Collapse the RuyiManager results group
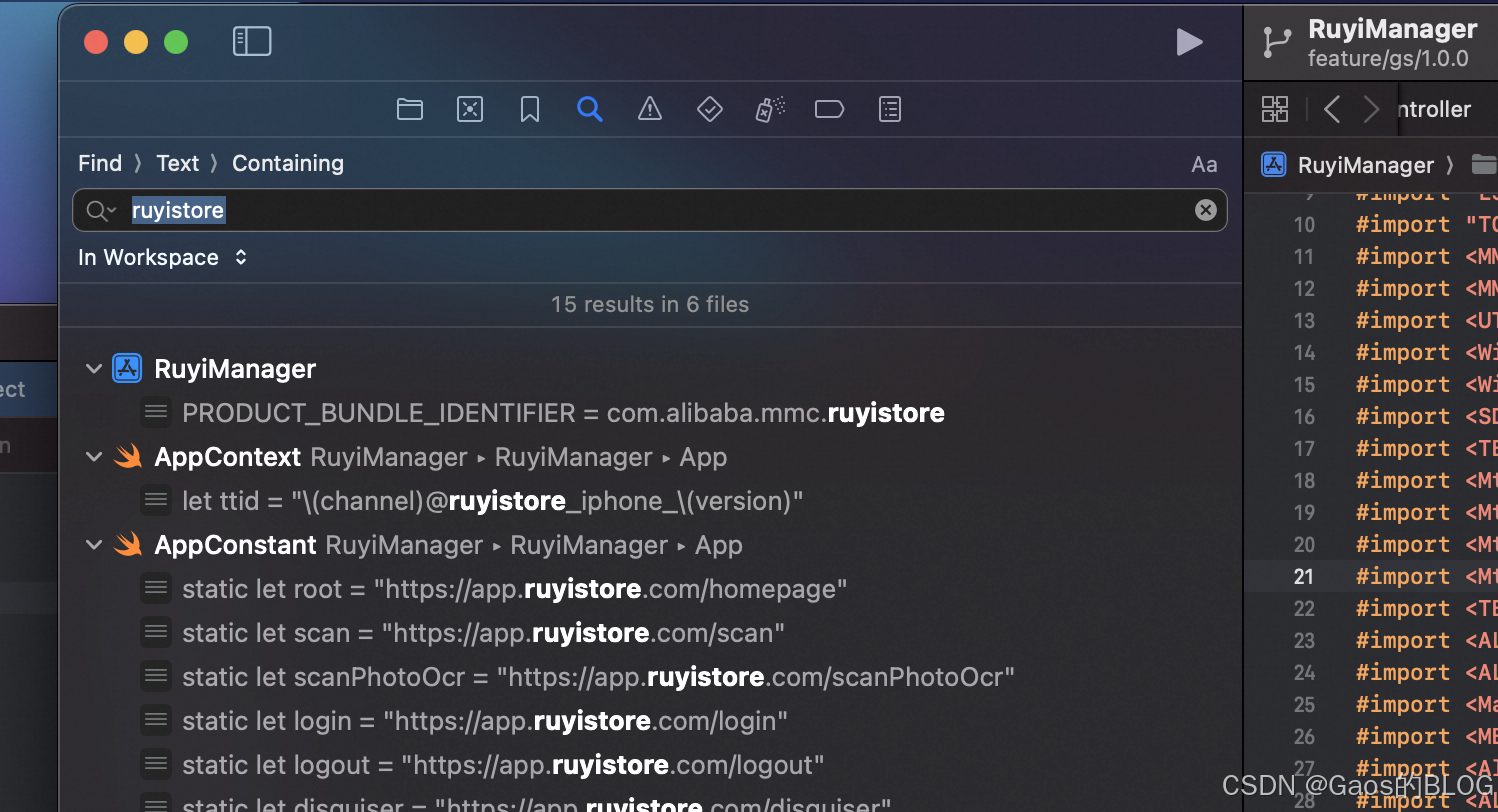 click(94, 369)
